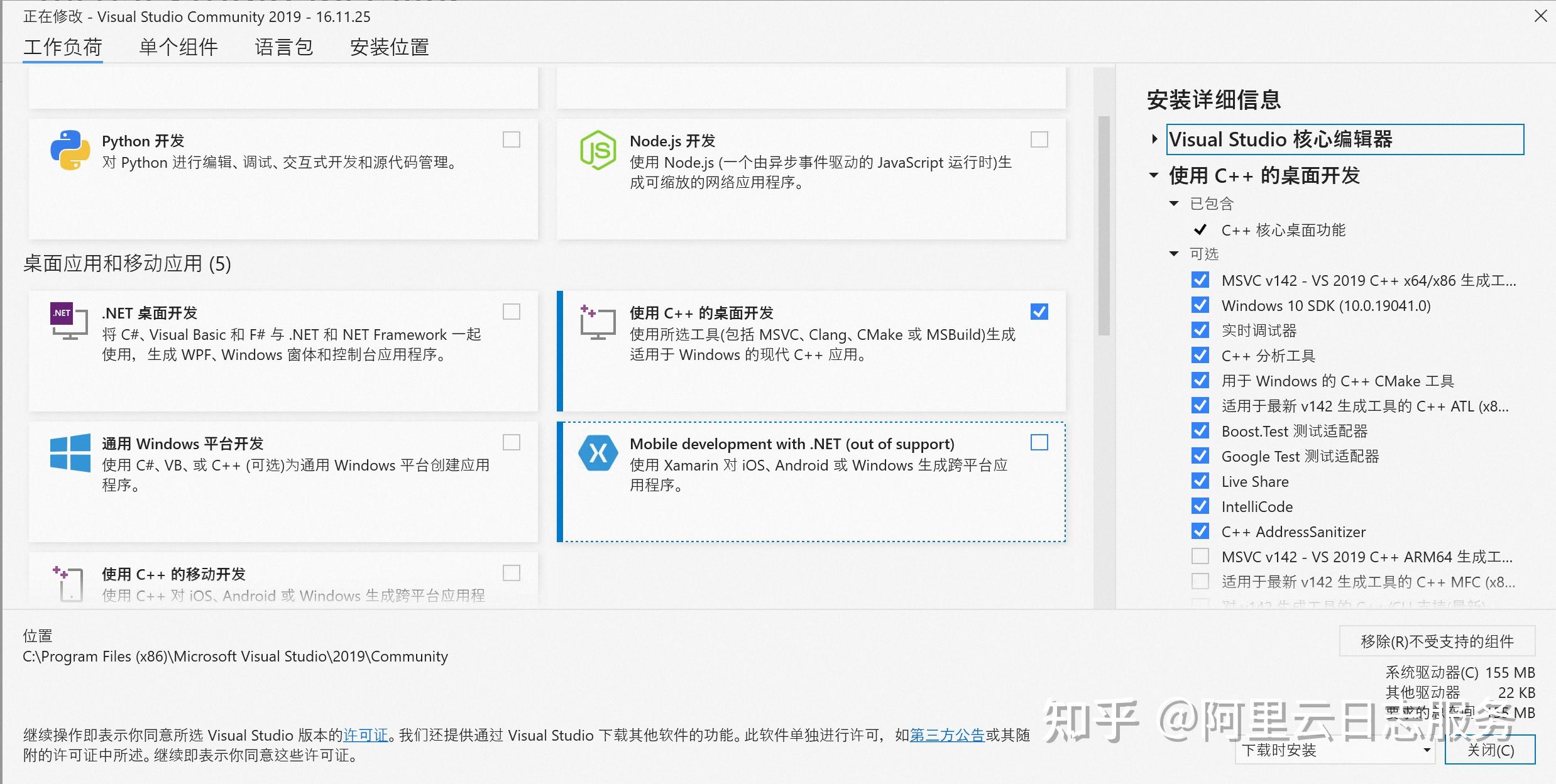Click the C++ mobile development phone icon
Viewport: 1556px width, 784px height.
tap(69, 584)
